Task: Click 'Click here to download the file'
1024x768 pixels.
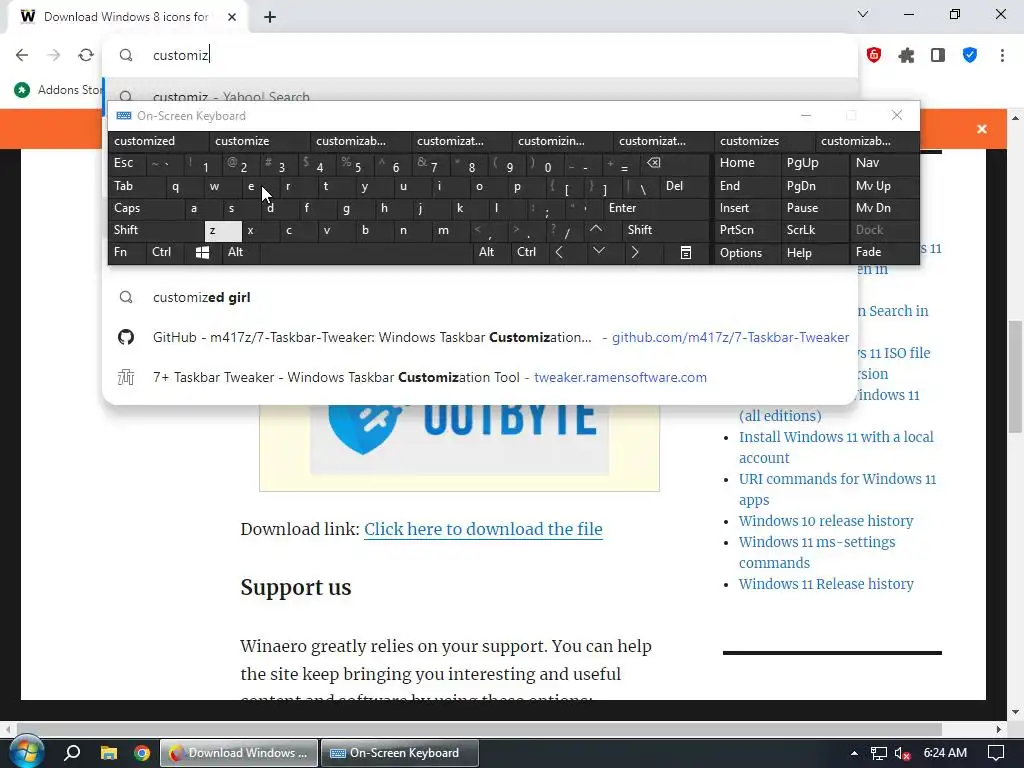Action: pos(483,529)
